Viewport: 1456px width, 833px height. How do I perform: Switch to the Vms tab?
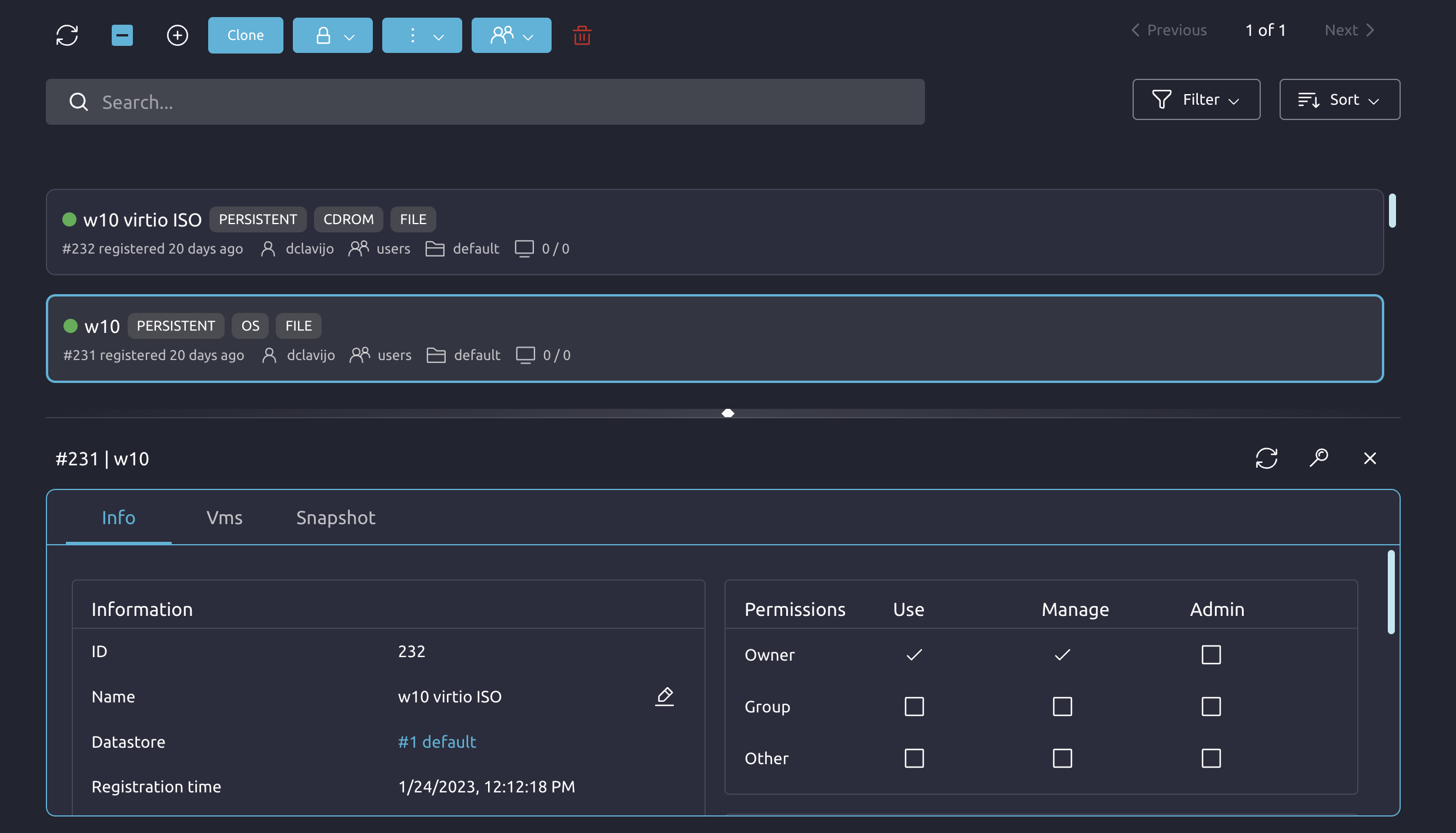click(x=225, y=518)
